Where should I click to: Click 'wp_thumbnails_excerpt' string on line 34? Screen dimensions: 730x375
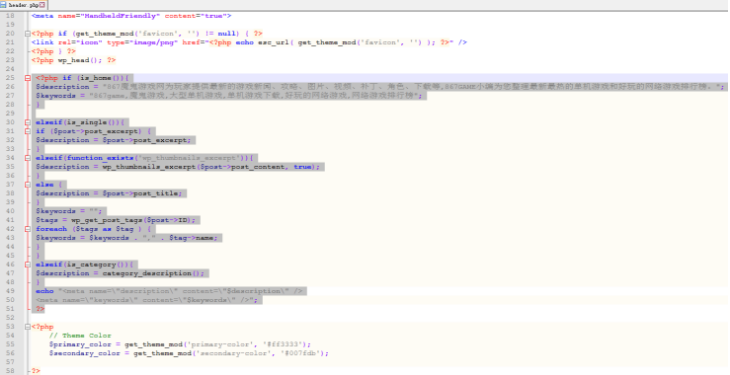[x=191, y=158]
